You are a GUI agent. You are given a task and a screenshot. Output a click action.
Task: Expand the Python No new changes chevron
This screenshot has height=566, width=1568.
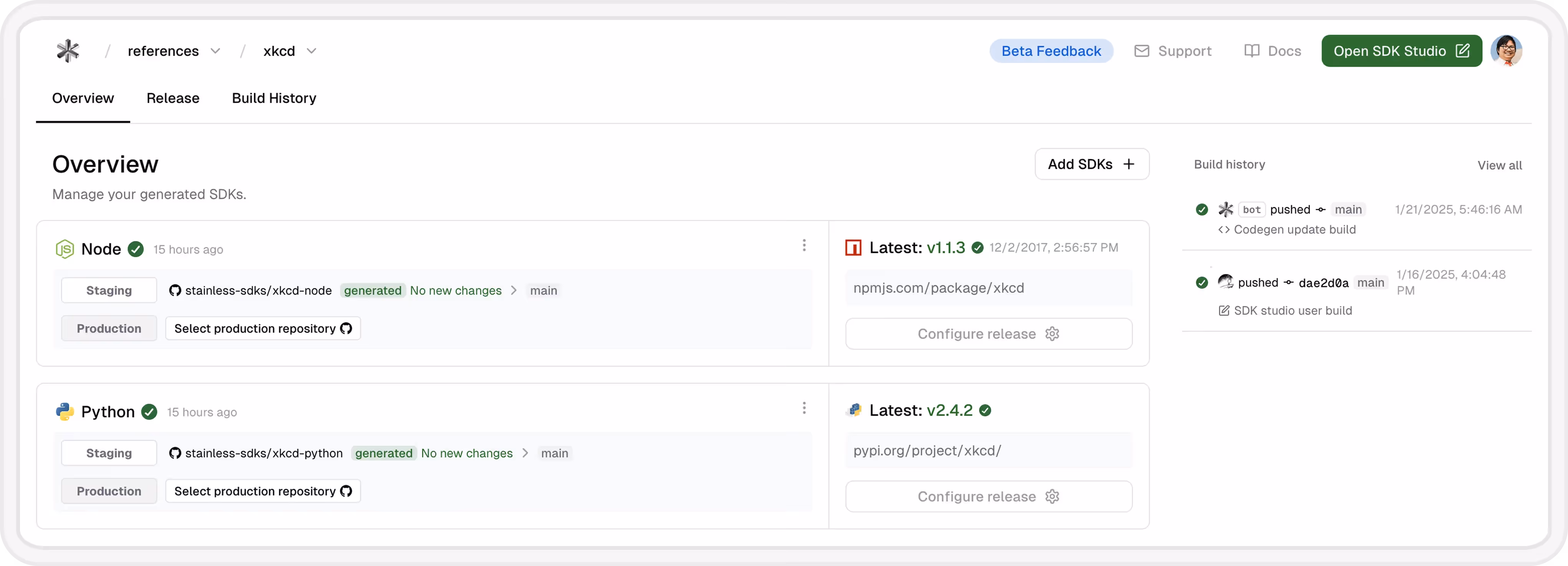pos(525,454)
